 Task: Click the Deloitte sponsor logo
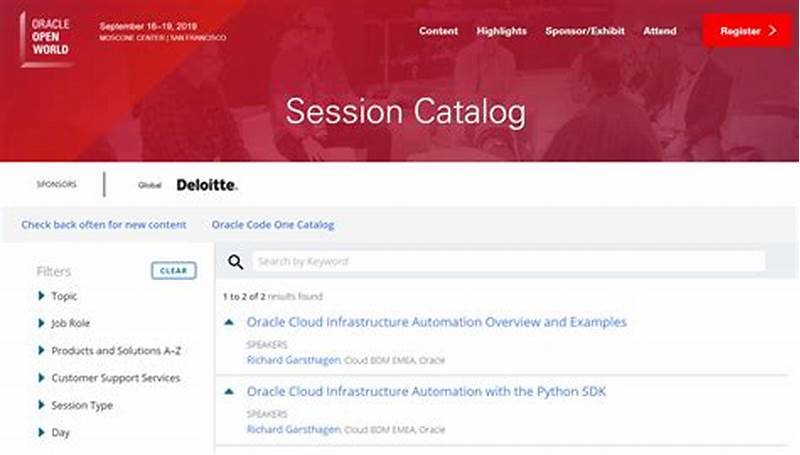(207, 185)
